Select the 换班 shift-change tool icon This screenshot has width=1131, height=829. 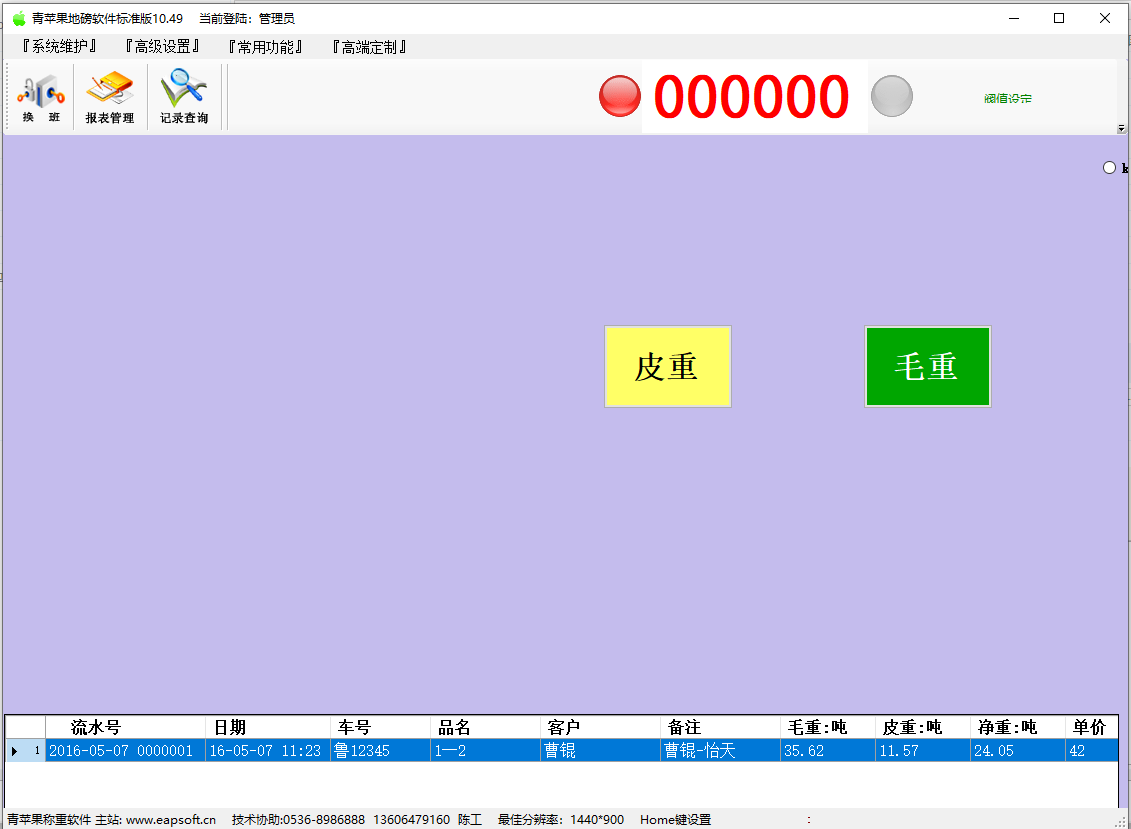(x=40, y=96)
